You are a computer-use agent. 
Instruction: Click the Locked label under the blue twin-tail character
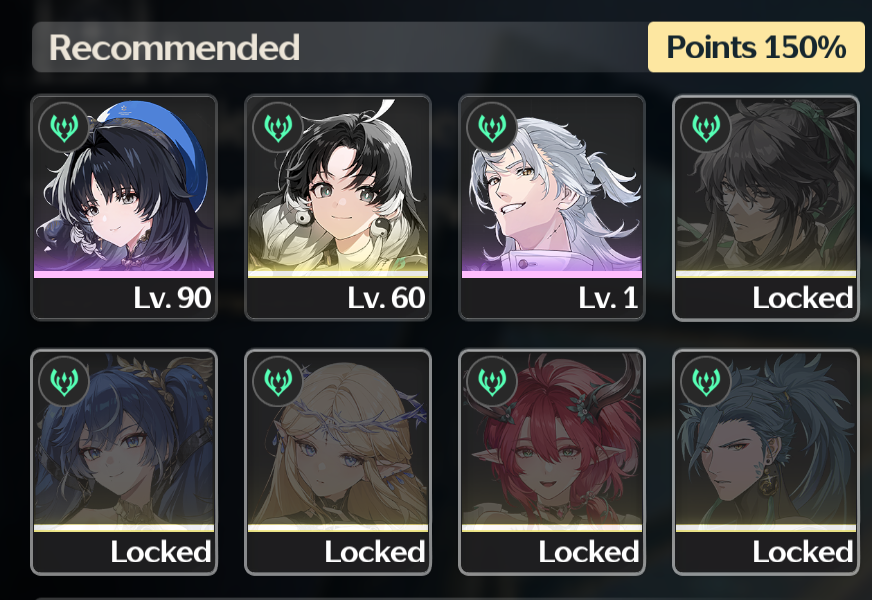161,552
